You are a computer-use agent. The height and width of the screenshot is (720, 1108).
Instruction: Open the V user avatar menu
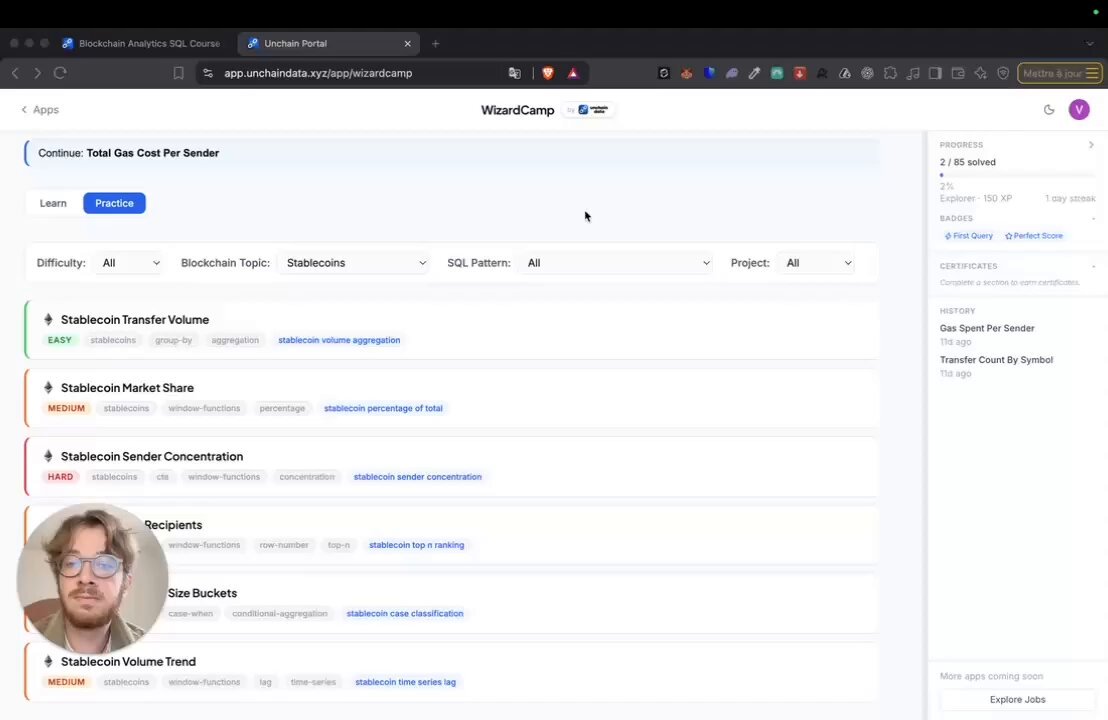[x=1079, y=110]
